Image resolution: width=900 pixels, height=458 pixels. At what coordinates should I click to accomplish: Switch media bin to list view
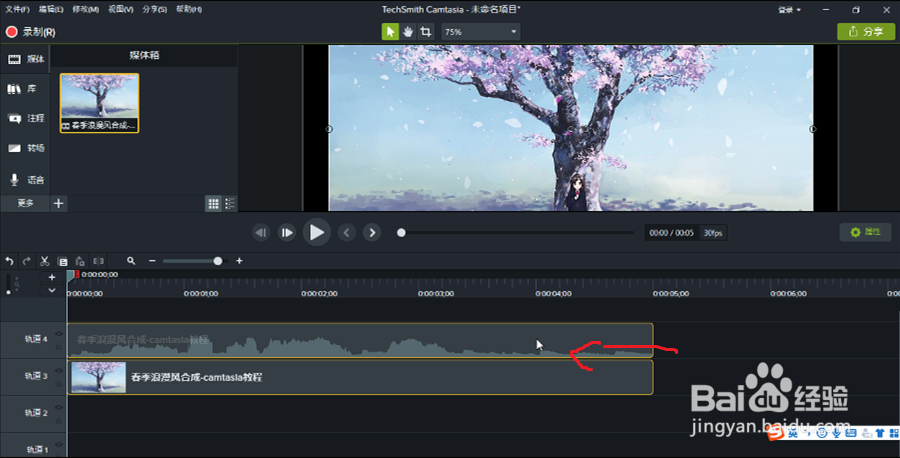[230, 203]
